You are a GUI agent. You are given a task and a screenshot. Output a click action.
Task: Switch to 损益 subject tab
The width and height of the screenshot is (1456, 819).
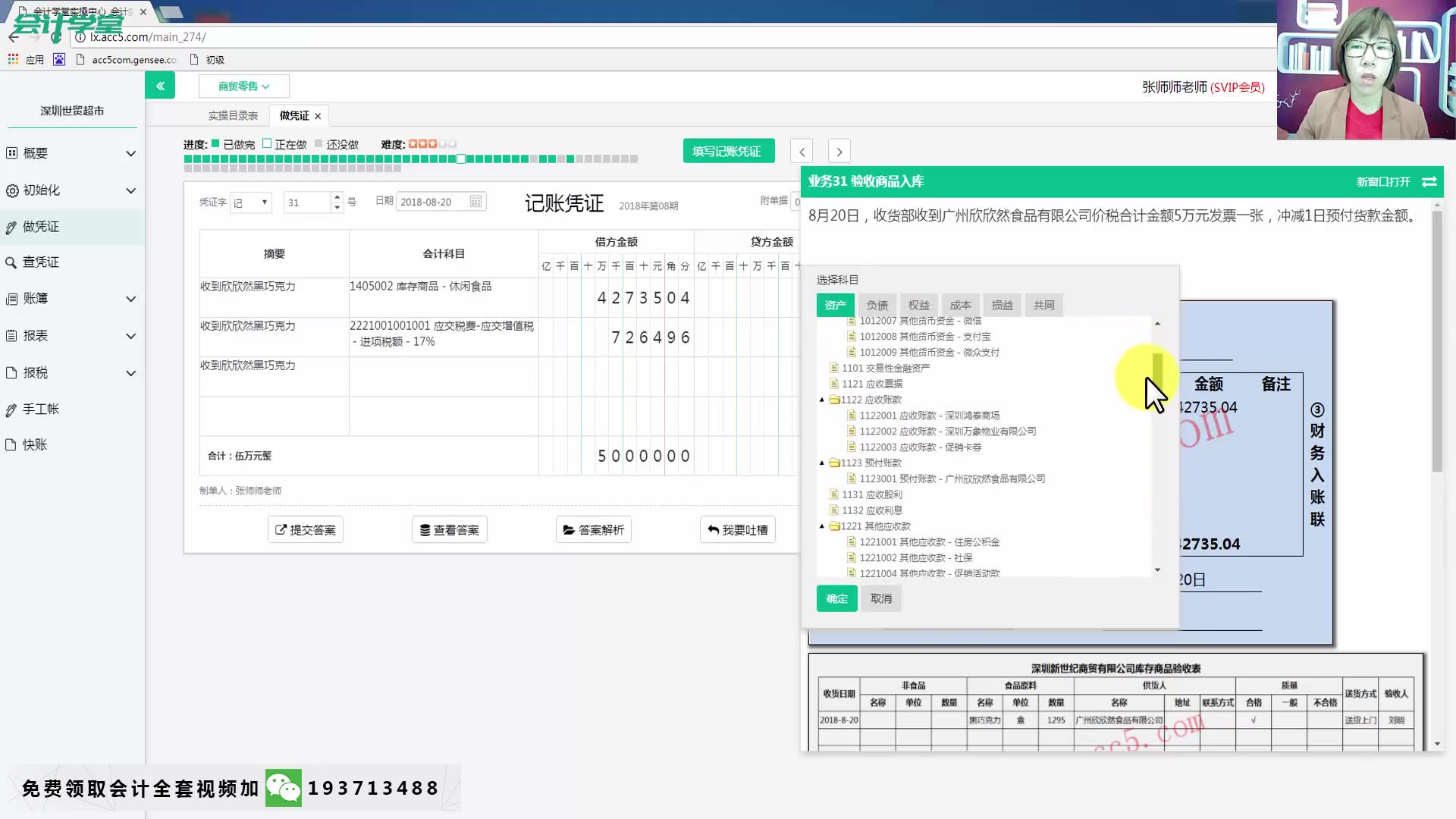pos(1002,305)
